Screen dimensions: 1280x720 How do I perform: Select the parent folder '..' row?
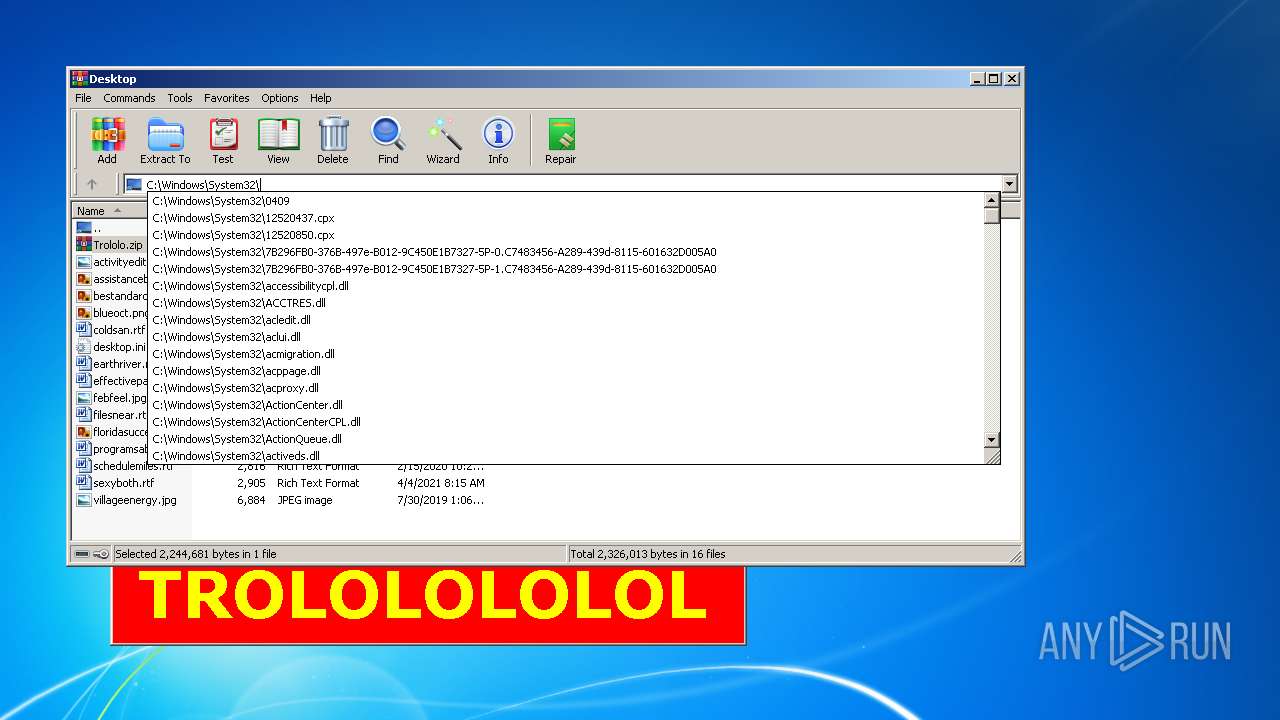pyautogui.click(x=111, y=228)
